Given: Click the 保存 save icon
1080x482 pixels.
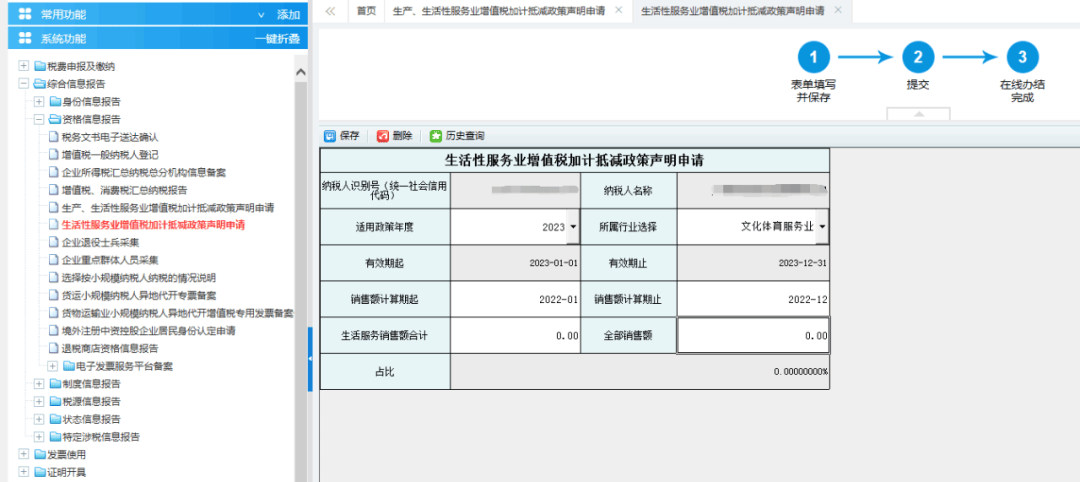Looking at the screenshot, I should (330, 136).
